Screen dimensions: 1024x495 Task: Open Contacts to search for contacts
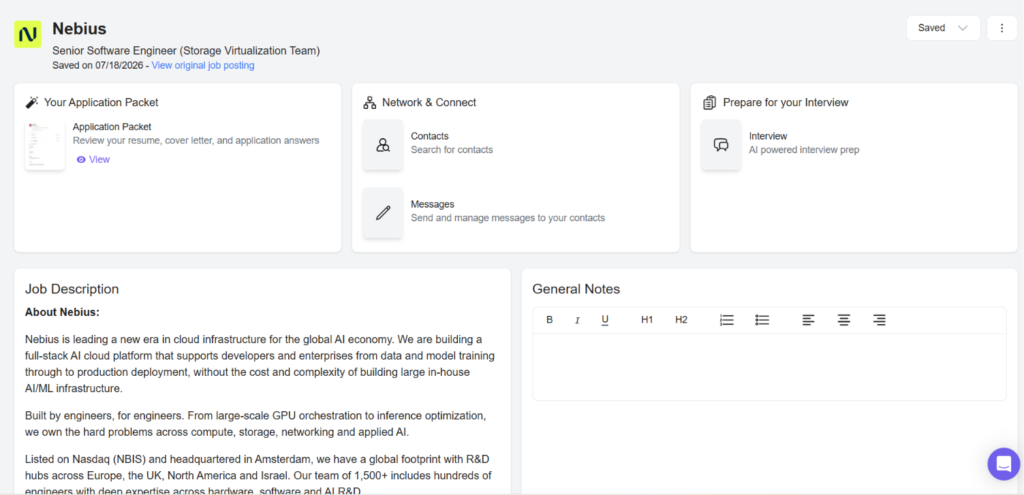[452, 143]
